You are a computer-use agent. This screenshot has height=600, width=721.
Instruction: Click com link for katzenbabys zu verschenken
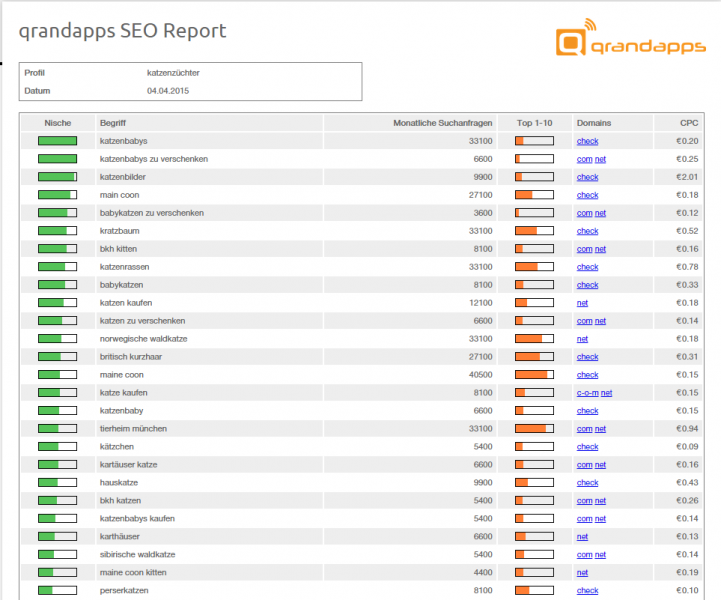click(584, 159)
